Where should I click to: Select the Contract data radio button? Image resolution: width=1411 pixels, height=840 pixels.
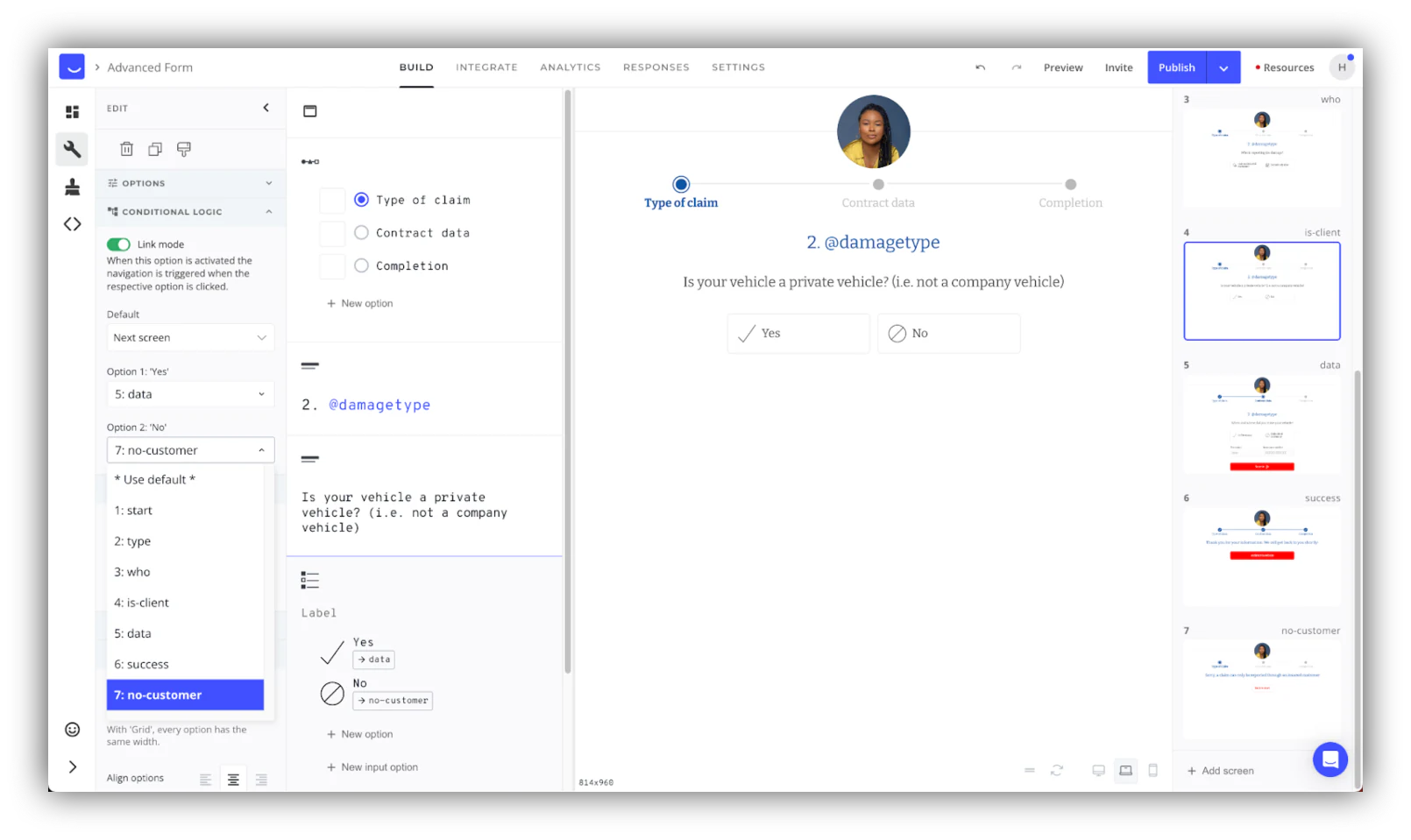[361, 233]
